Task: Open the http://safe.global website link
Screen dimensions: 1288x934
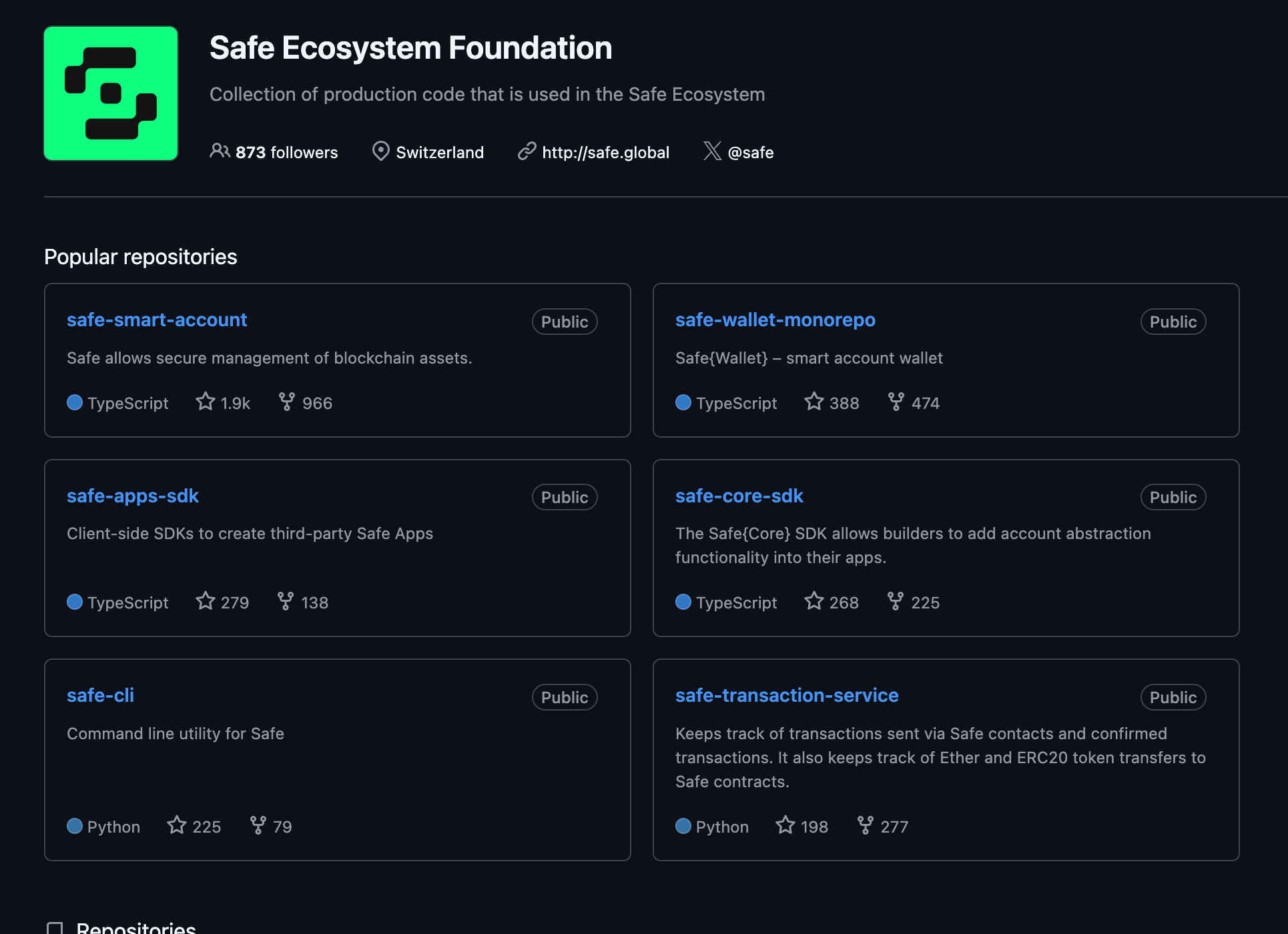Action: tap(605, 152)
